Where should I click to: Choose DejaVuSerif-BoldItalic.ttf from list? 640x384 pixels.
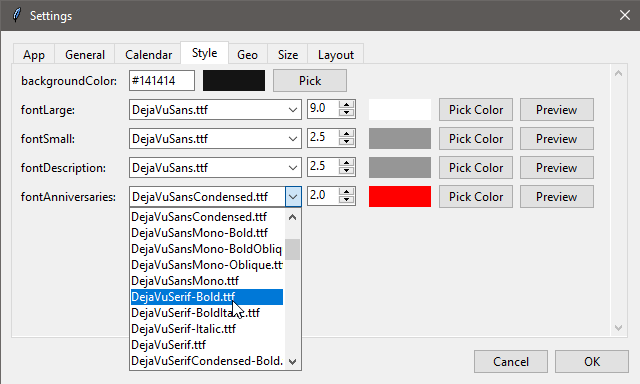click(207, 313)
